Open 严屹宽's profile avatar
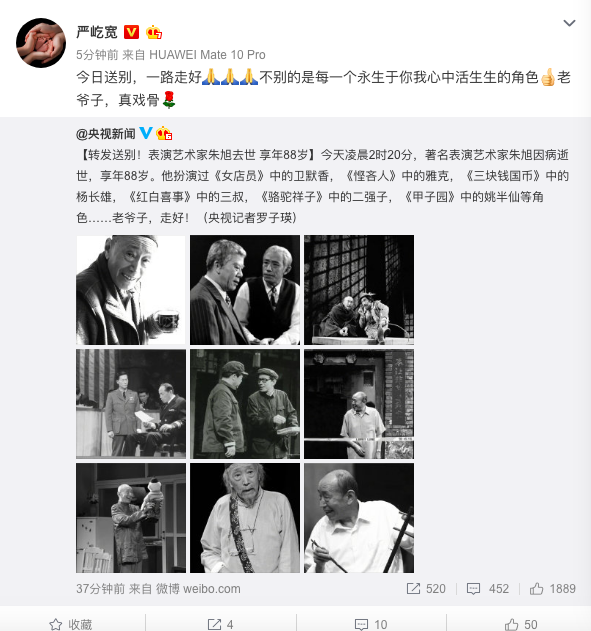 (41, 43)
